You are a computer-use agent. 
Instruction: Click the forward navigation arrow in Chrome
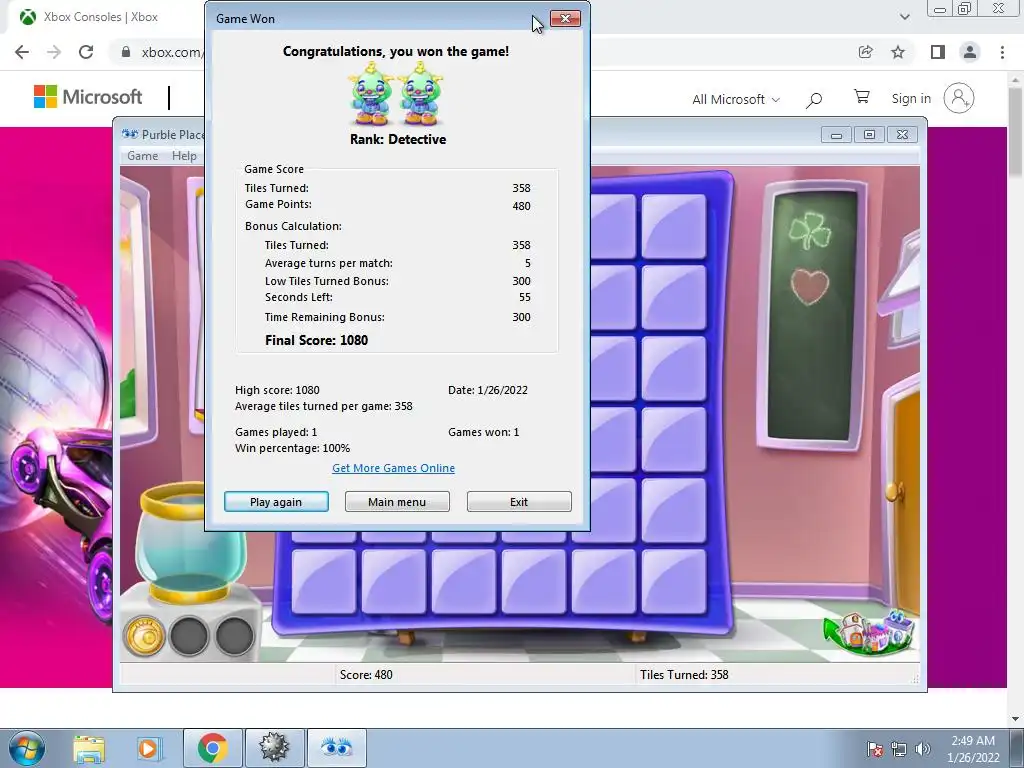(x=54, y=52)
